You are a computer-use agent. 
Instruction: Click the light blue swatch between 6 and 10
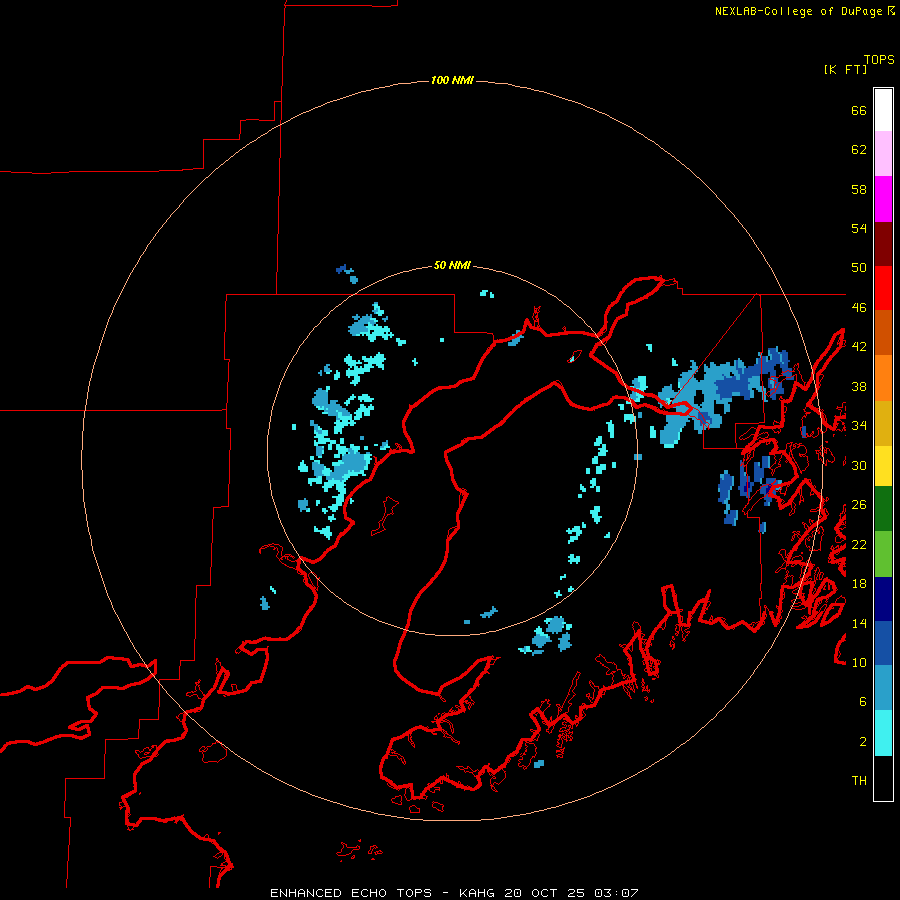point(883,688)
